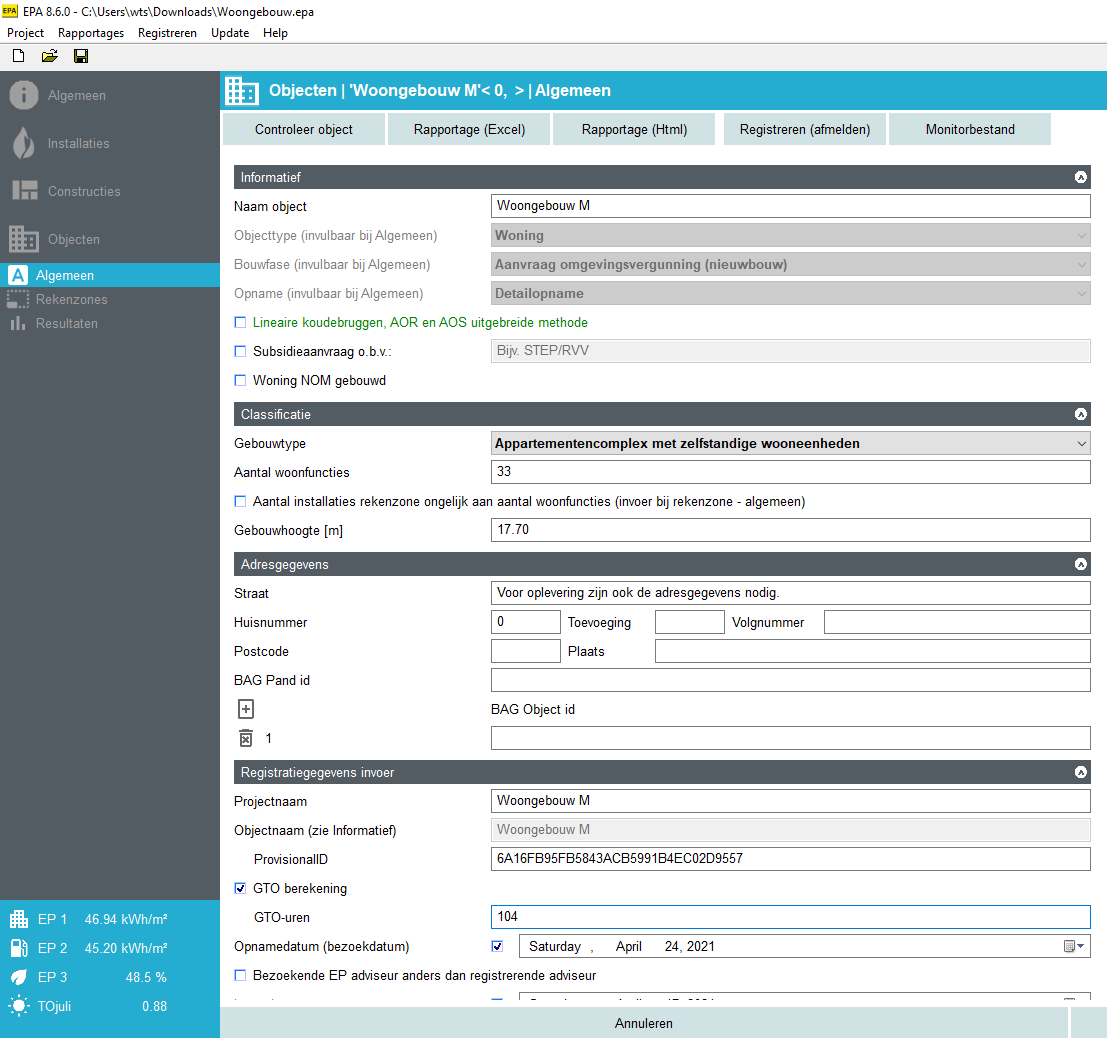Collapse the Classificatie section
The width and height of the screenshot is (1107, 1038).
(1080, 414)
